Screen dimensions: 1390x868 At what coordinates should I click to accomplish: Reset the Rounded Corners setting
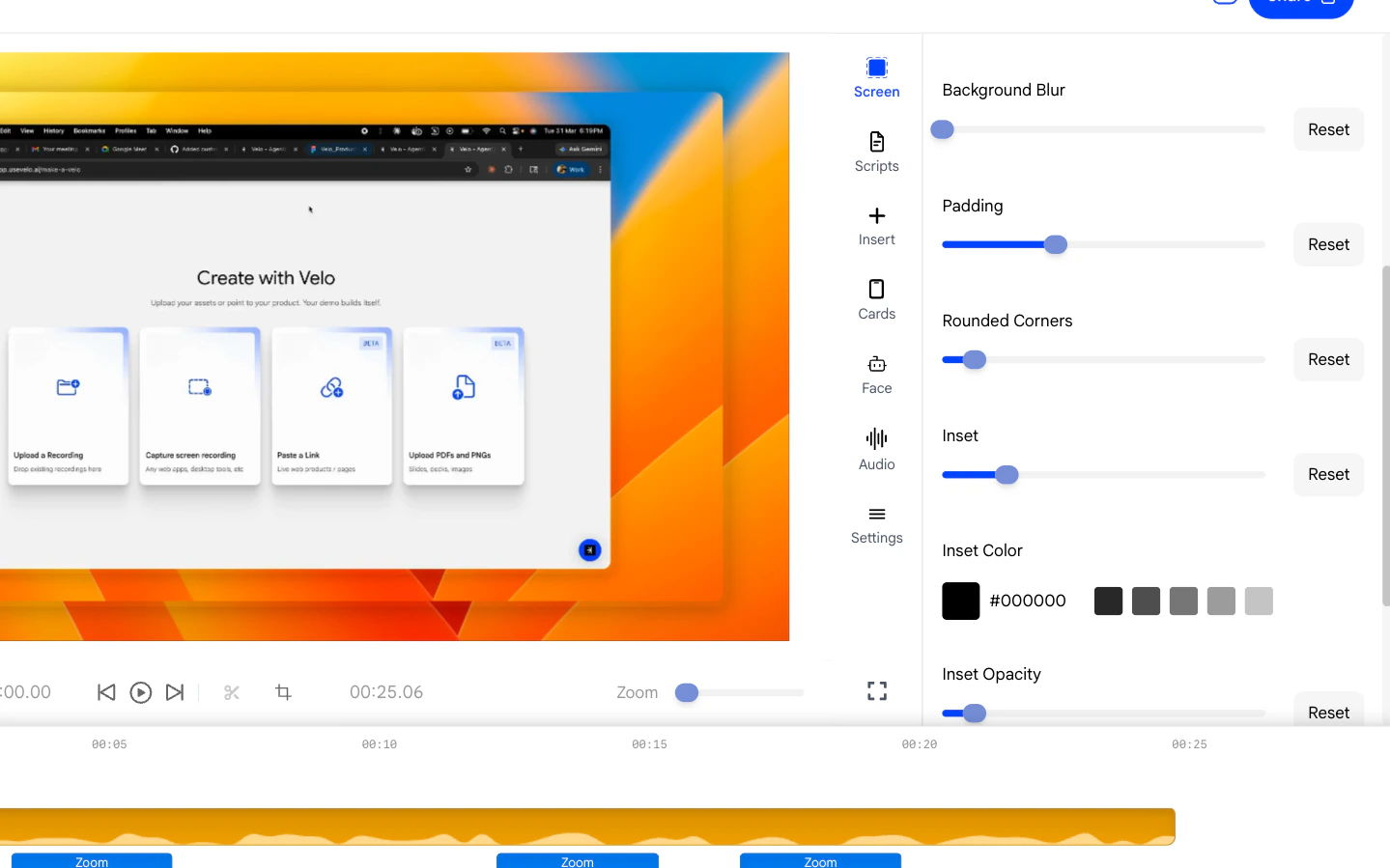1328,359
